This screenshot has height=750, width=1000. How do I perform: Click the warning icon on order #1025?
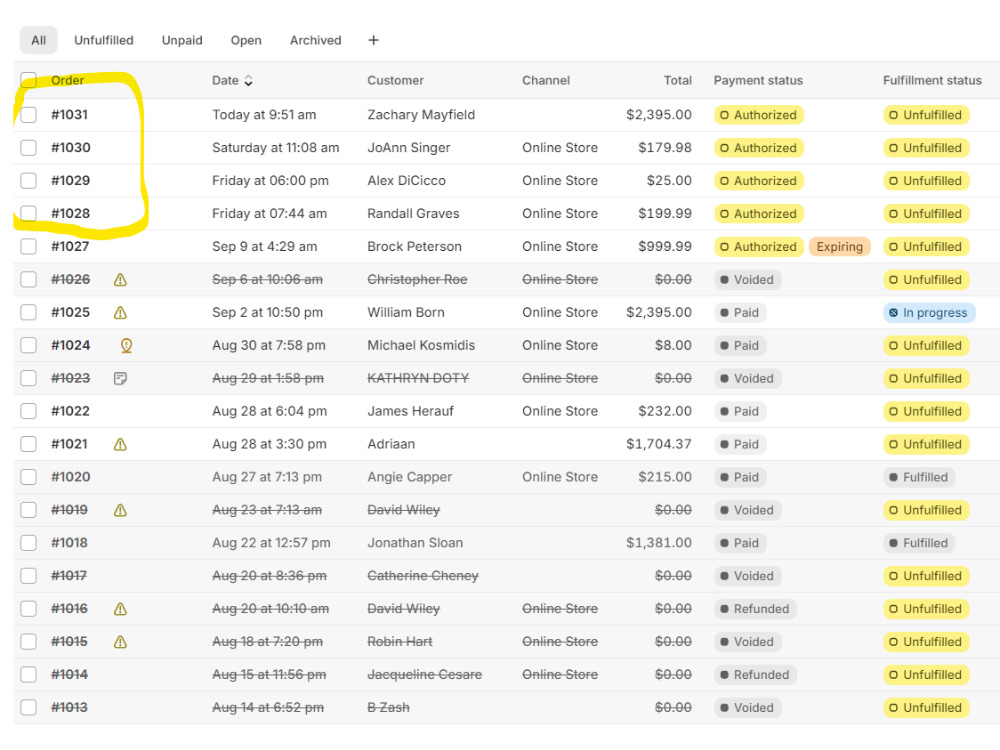(x=120, y=312)
